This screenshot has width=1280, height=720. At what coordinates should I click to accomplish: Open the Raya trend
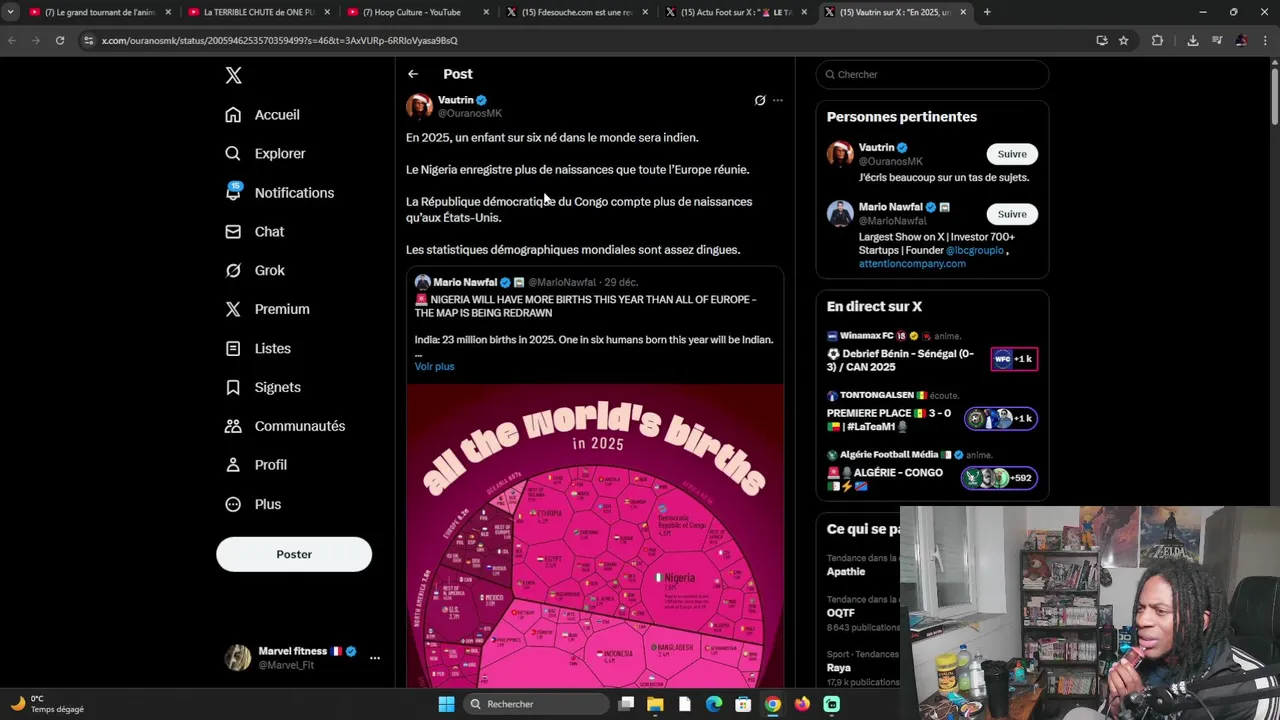(839, 668)
